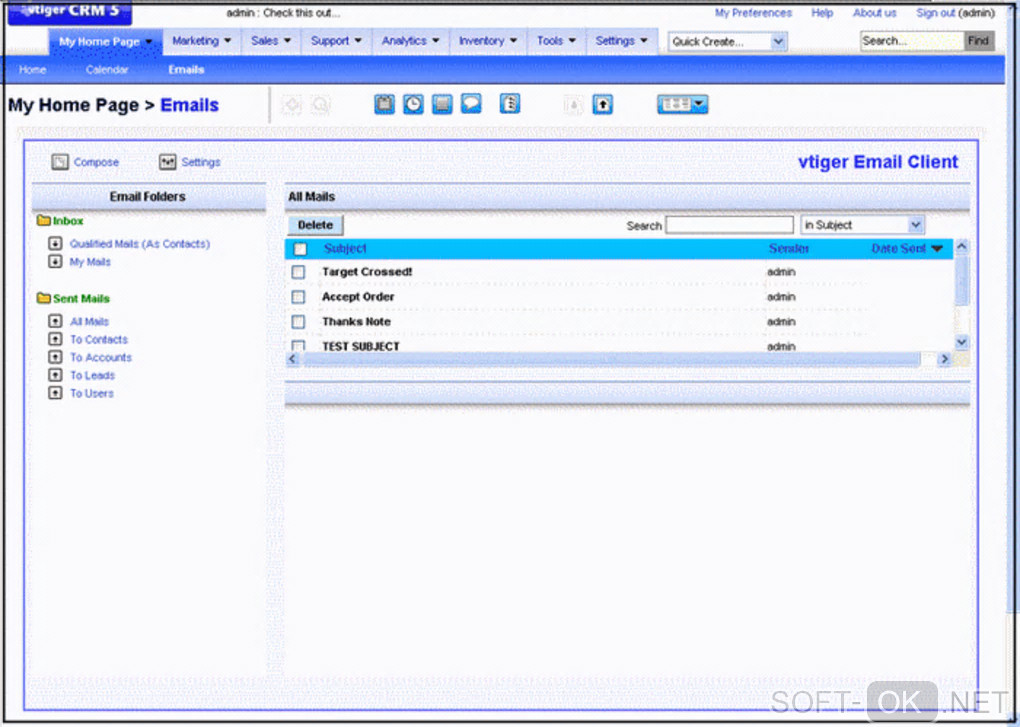Click the horizontal scroll left arrow
Viewport: 1020px width, 727px height.
pos(292,360)
